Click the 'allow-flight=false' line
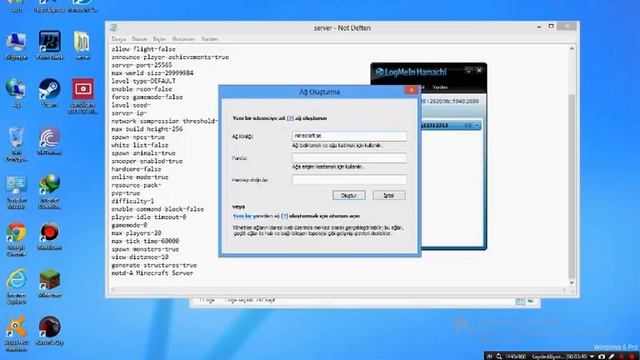This screenshot has height=360, width=640. coord(143,49)
